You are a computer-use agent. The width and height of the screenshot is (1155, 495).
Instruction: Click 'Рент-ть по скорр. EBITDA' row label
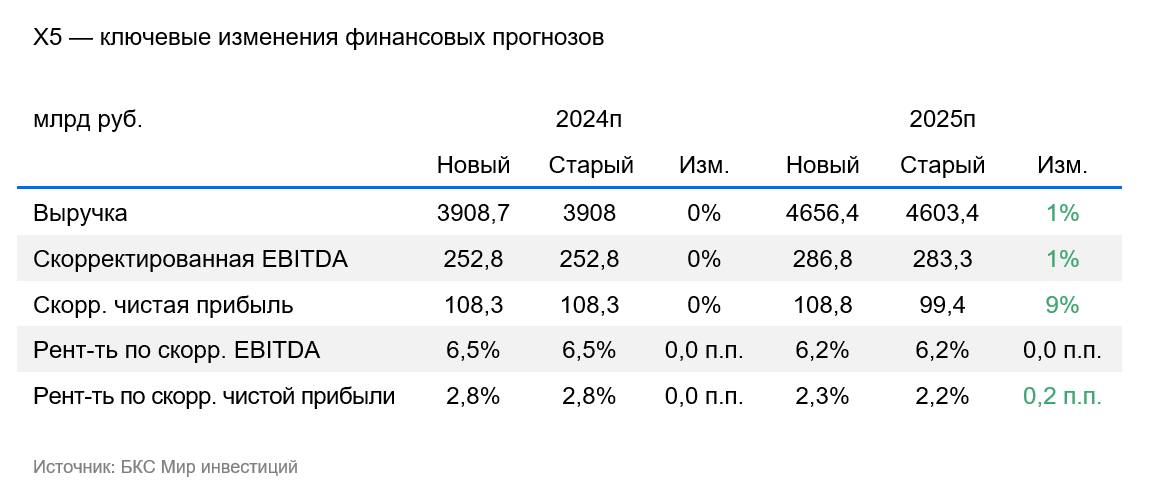coord(177,351)
